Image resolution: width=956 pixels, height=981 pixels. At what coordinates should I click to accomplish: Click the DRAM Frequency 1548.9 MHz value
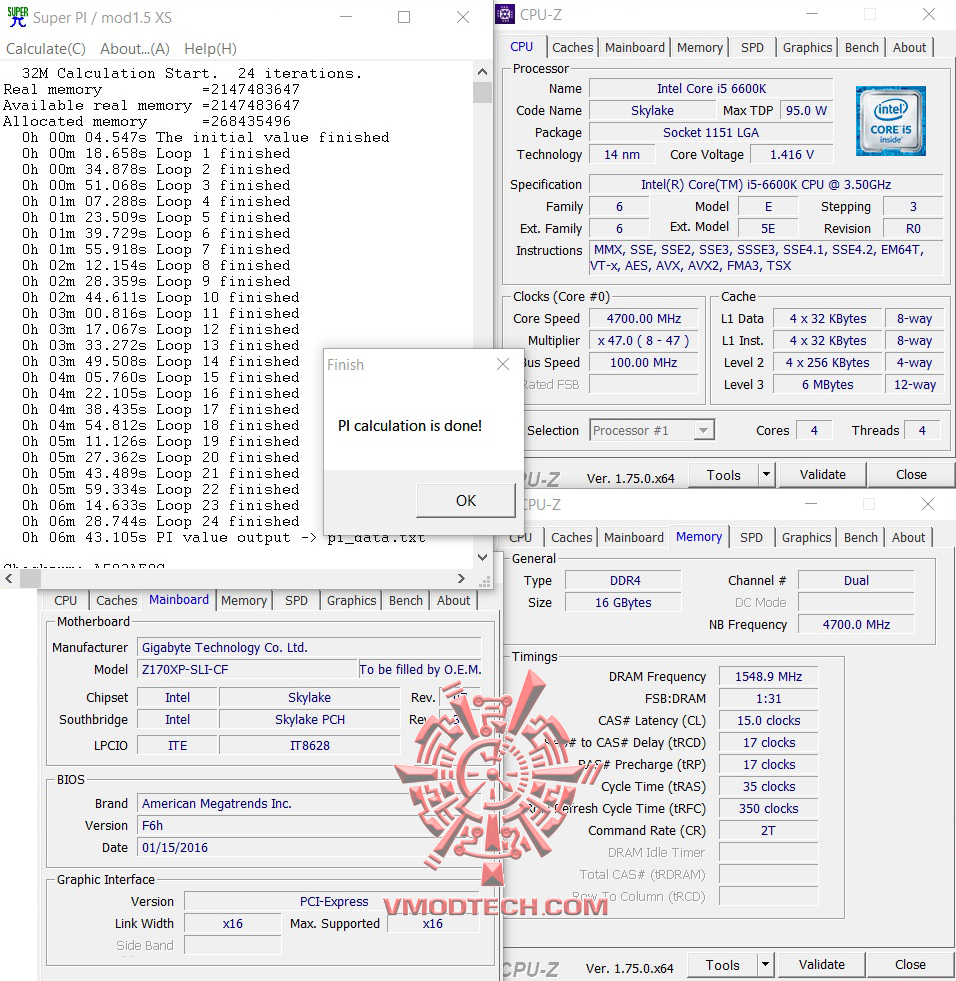[768, 676]
